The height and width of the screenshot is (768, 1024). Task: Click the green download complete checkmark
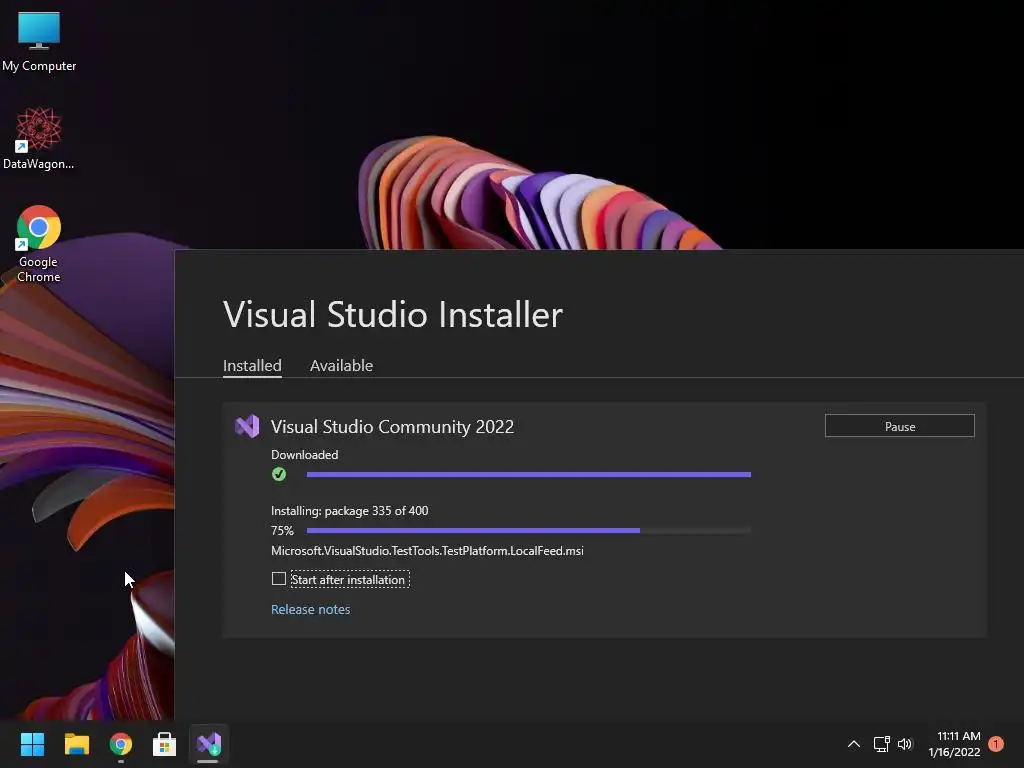coord(279,474)
